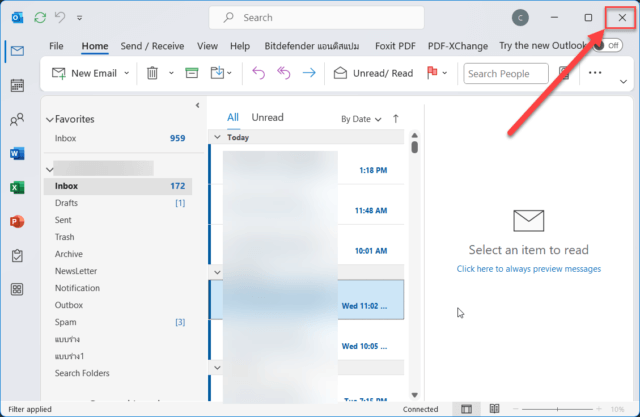The height and width of the screenshot is (417, 640).
Task: Launch PowerPoint from the sidebar
Action: tap(17, 222)
